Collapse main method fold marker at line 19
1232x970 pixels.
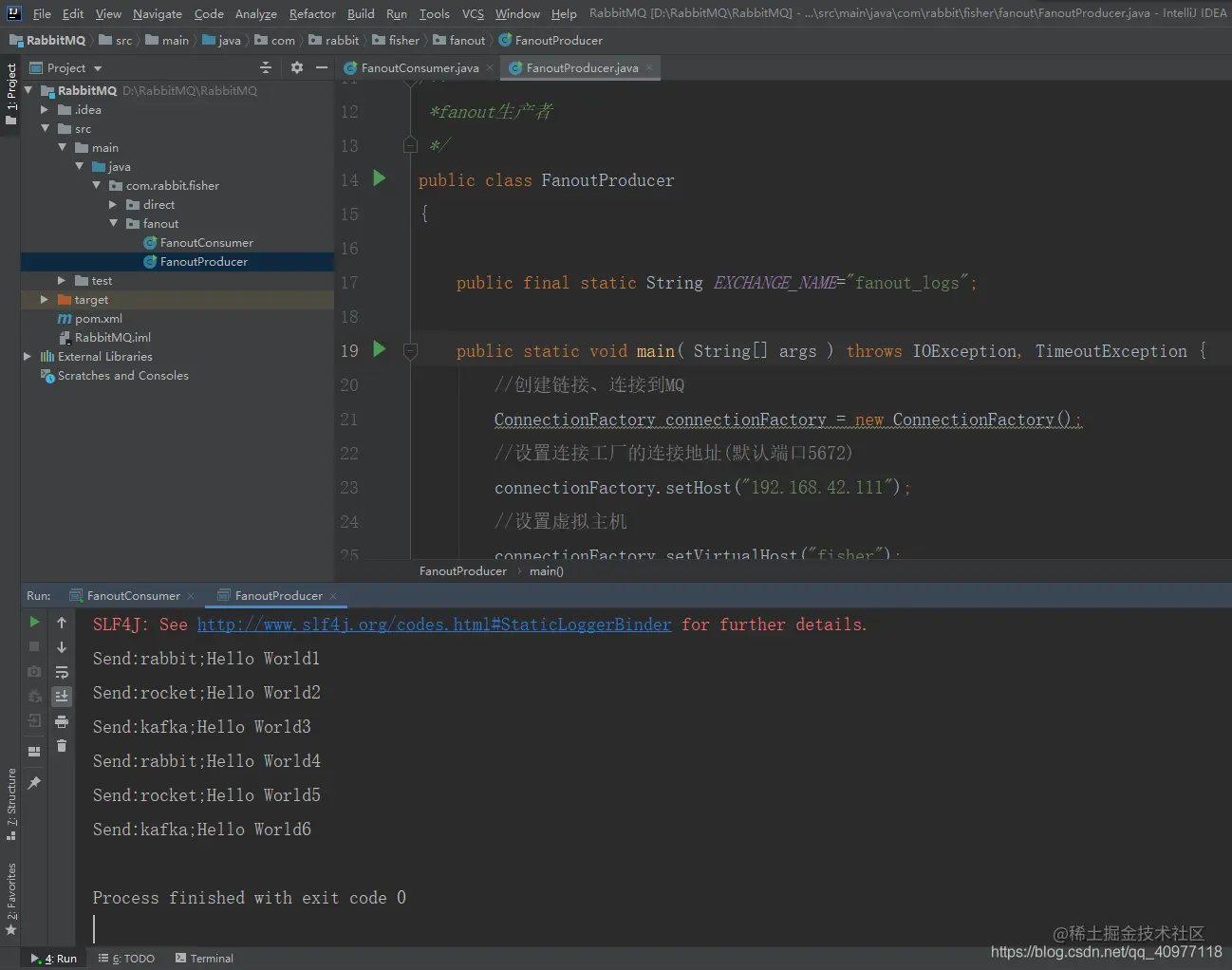(410, 351)
